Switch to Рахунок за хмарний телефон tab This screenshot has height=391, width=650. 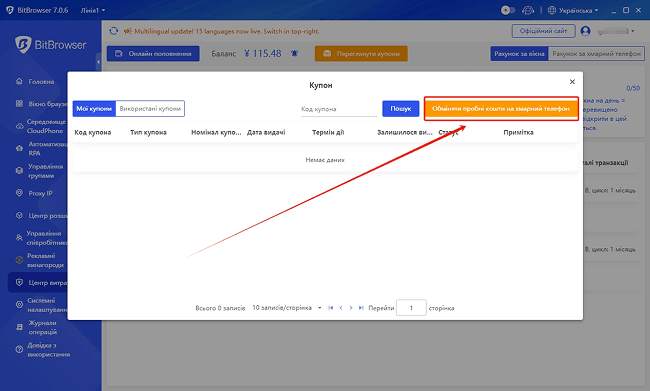[x=597, y=54]
